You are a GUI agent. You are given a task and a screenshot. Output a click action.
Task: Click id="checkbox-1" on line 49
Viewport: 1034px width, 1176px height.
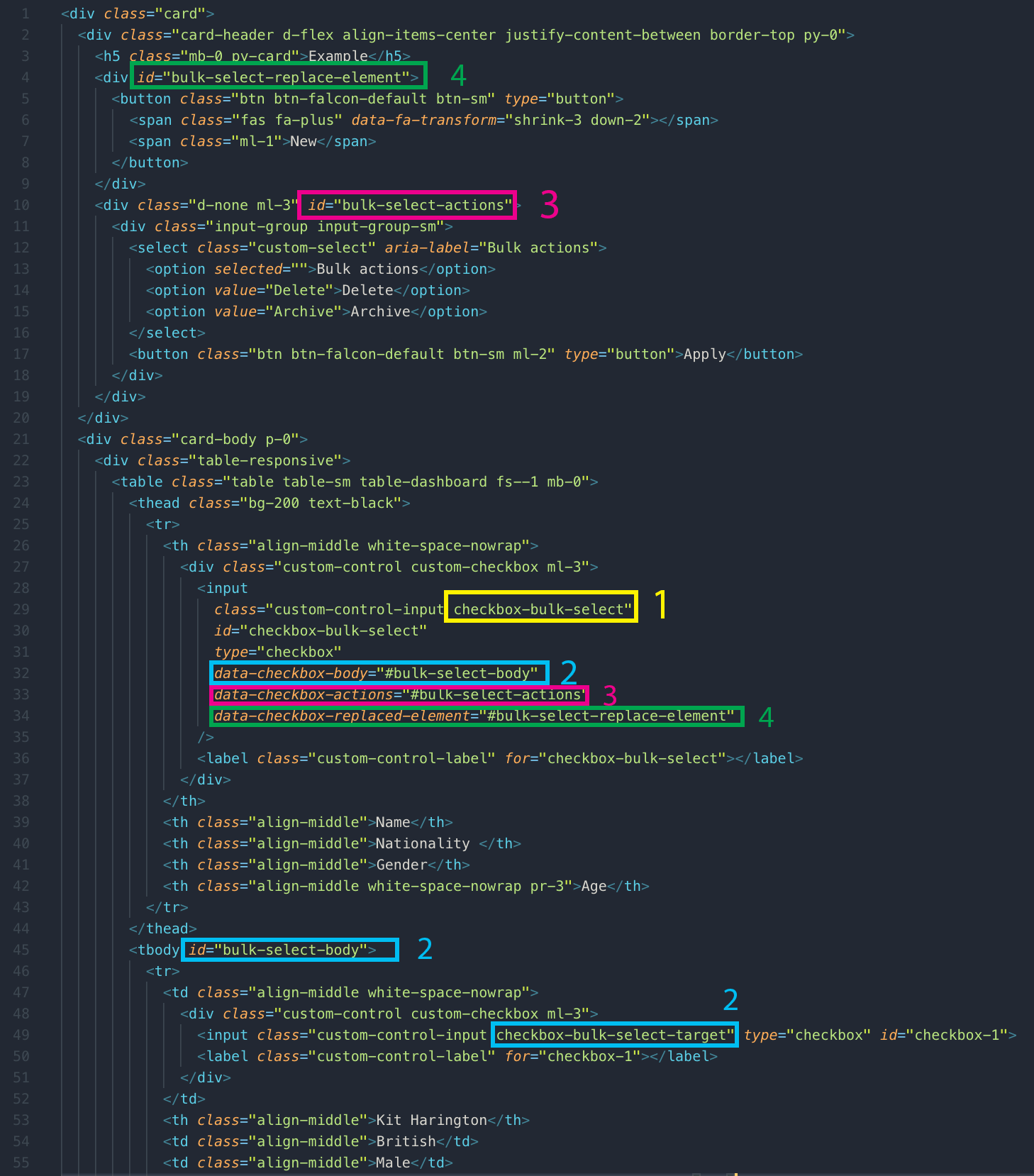[944, 1035]
